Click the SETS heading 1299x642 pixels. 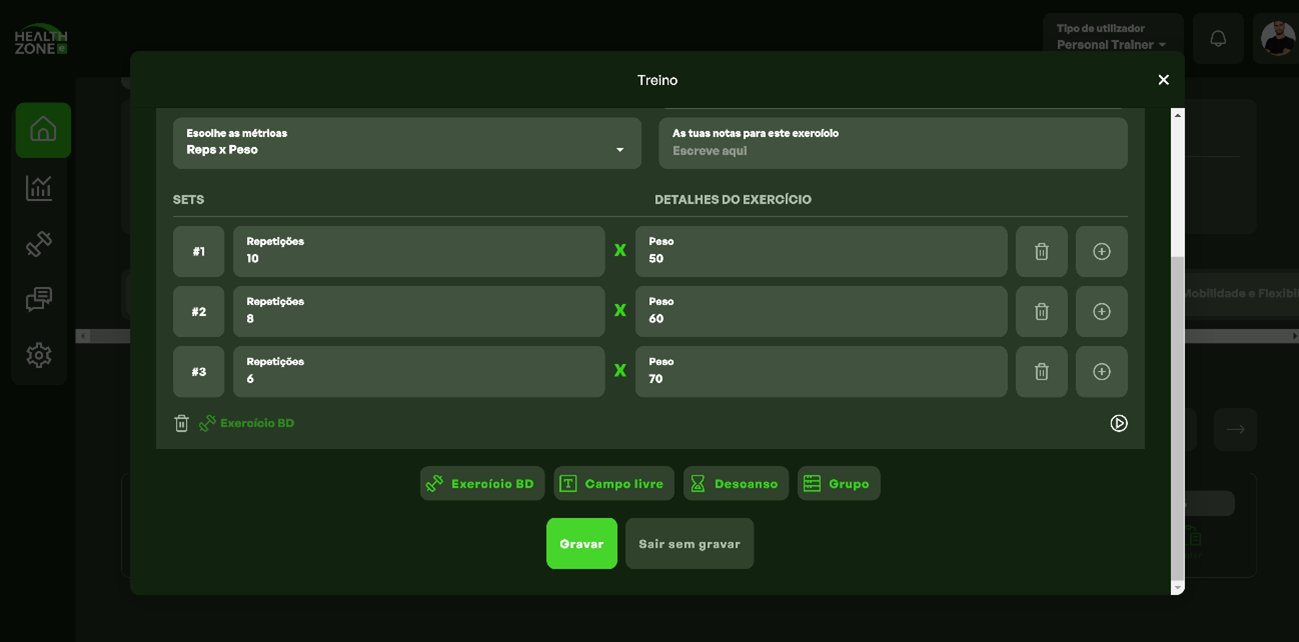188,200
